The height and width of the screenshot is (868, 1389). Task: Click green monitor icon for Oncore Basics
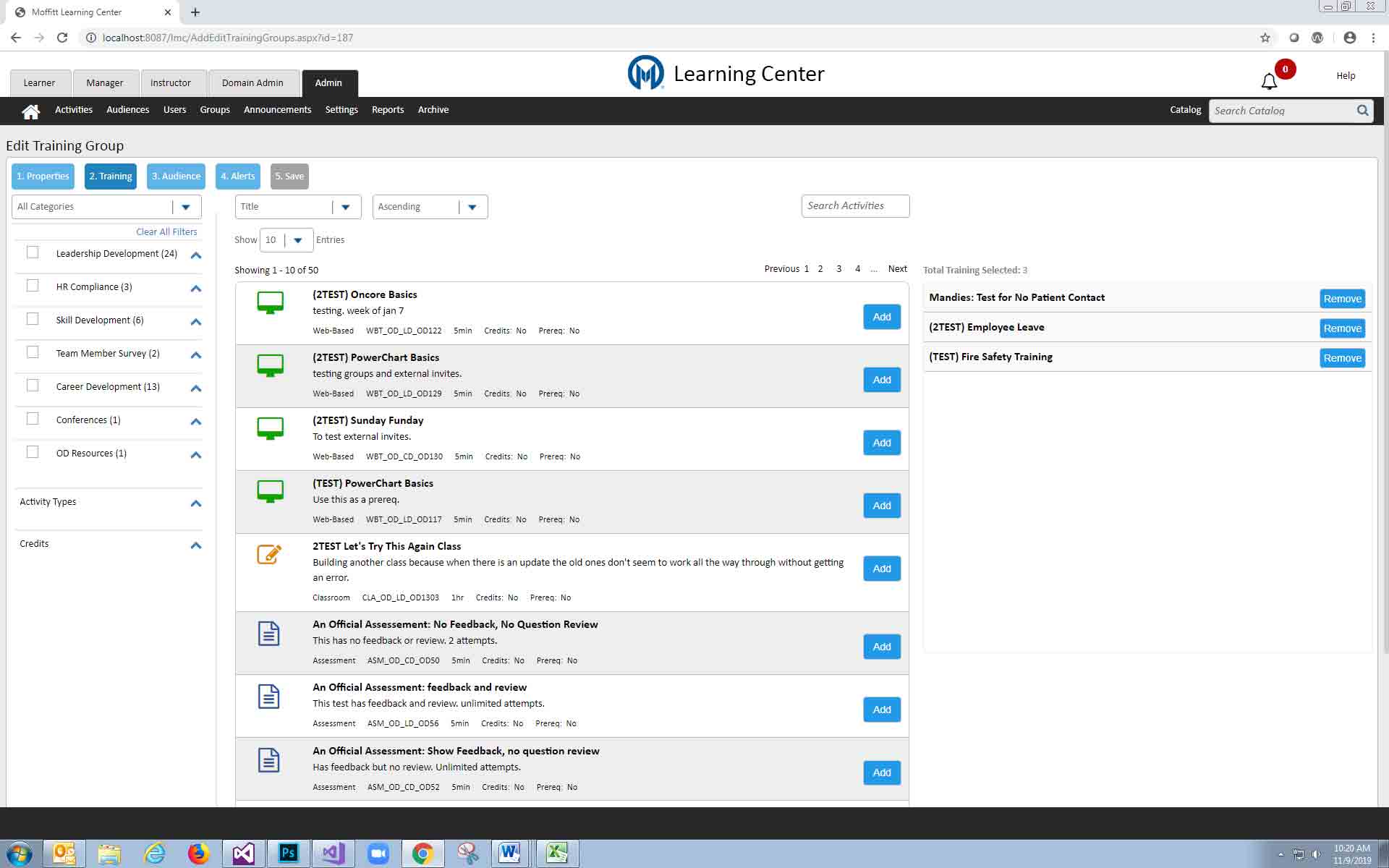pos(270,302)
